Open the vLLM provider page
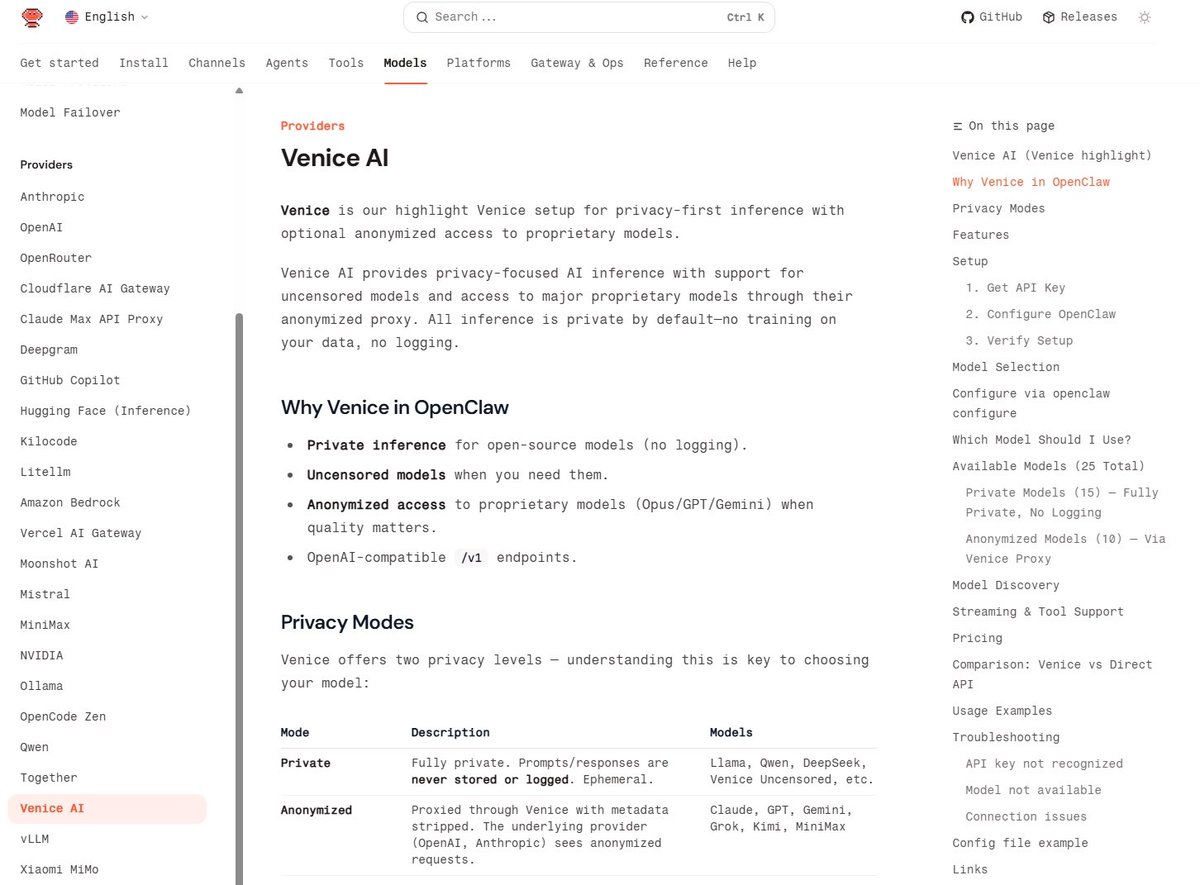Image resolution: width=1200 pixels, height=885 pixels. point(34,839)
